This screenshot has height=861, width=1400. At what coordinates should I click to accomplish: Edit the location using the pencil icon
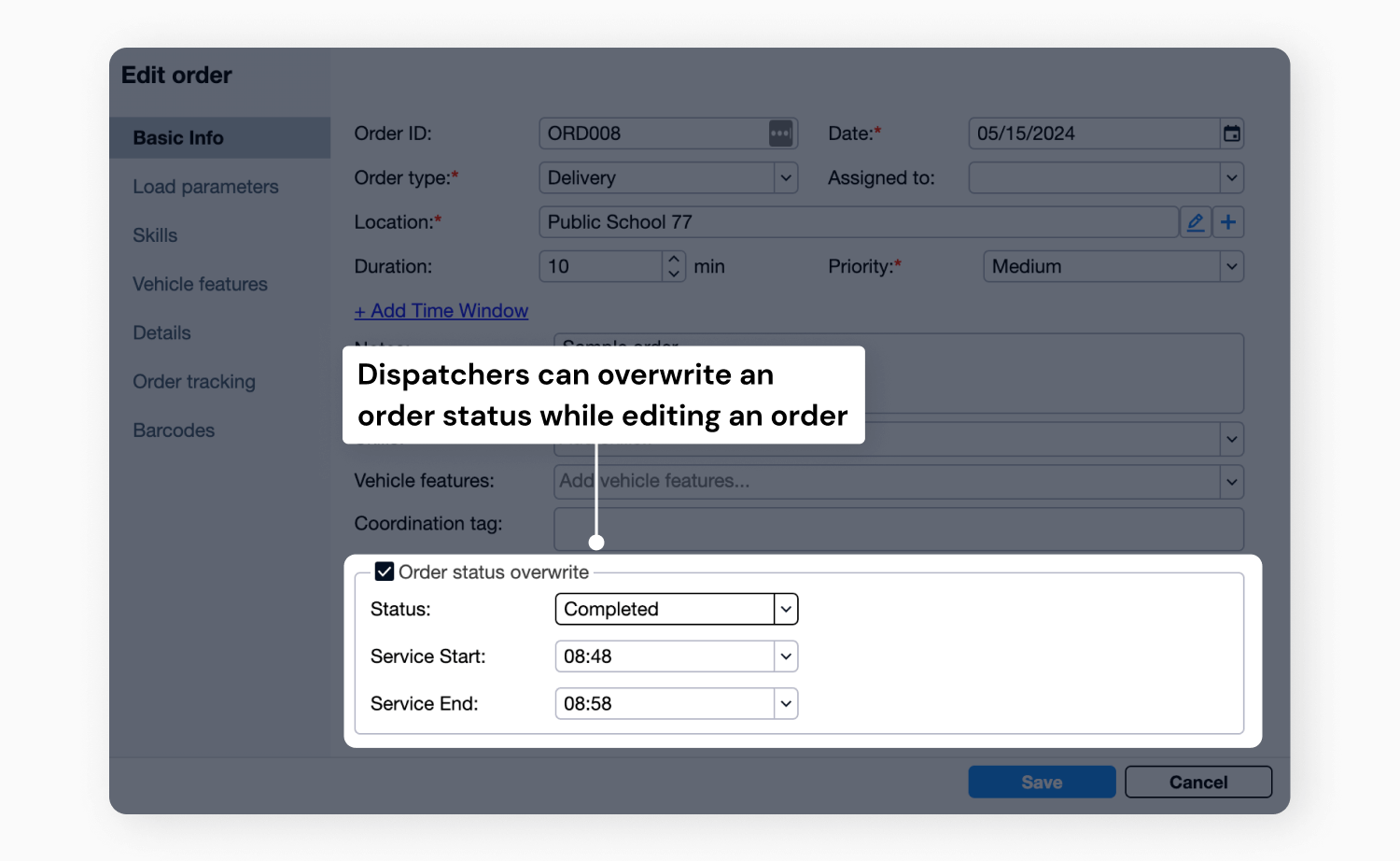tap(1196, 221)
